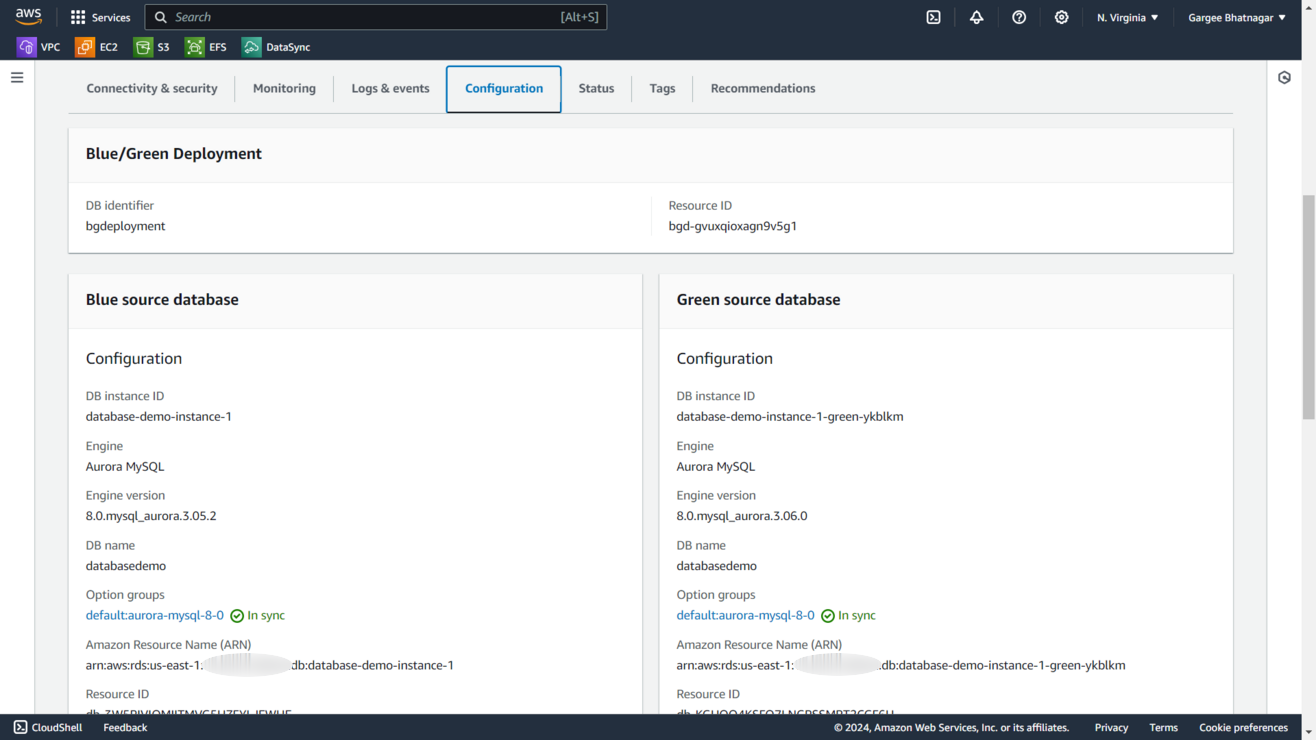Open the VPC shortcut

click(x=39, y=47)
